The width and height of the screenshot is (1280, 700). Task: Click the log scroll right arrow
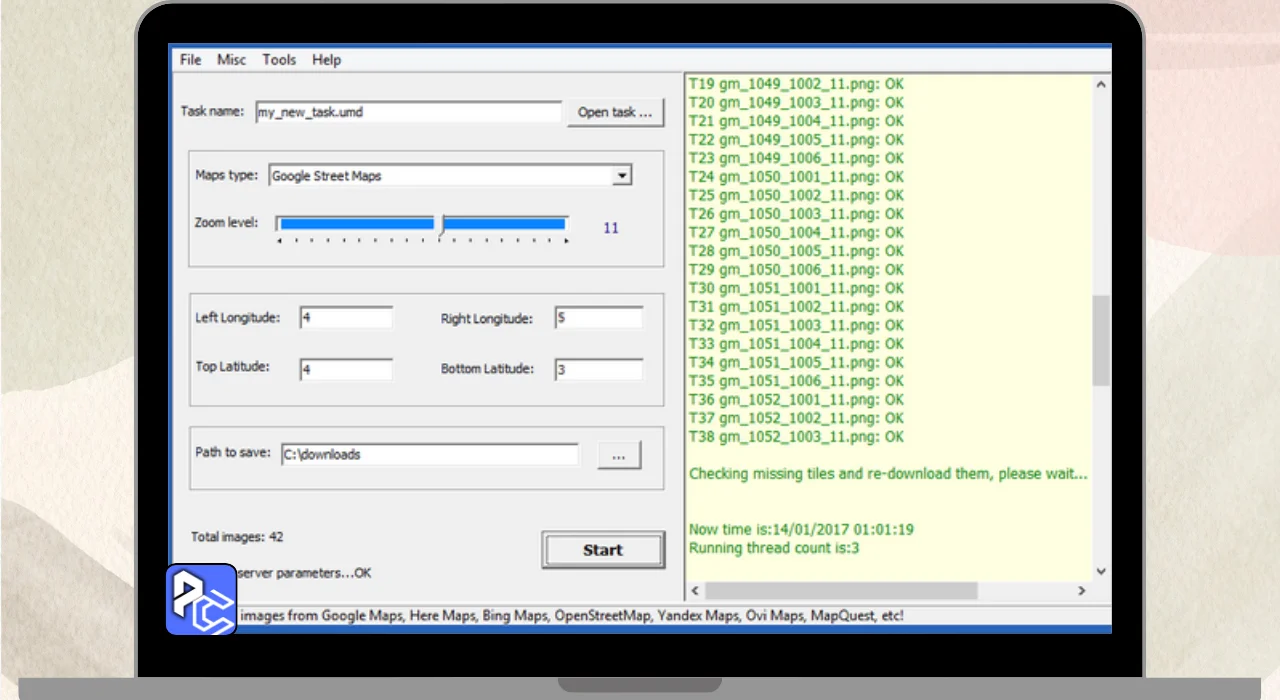pos(1081,591)
